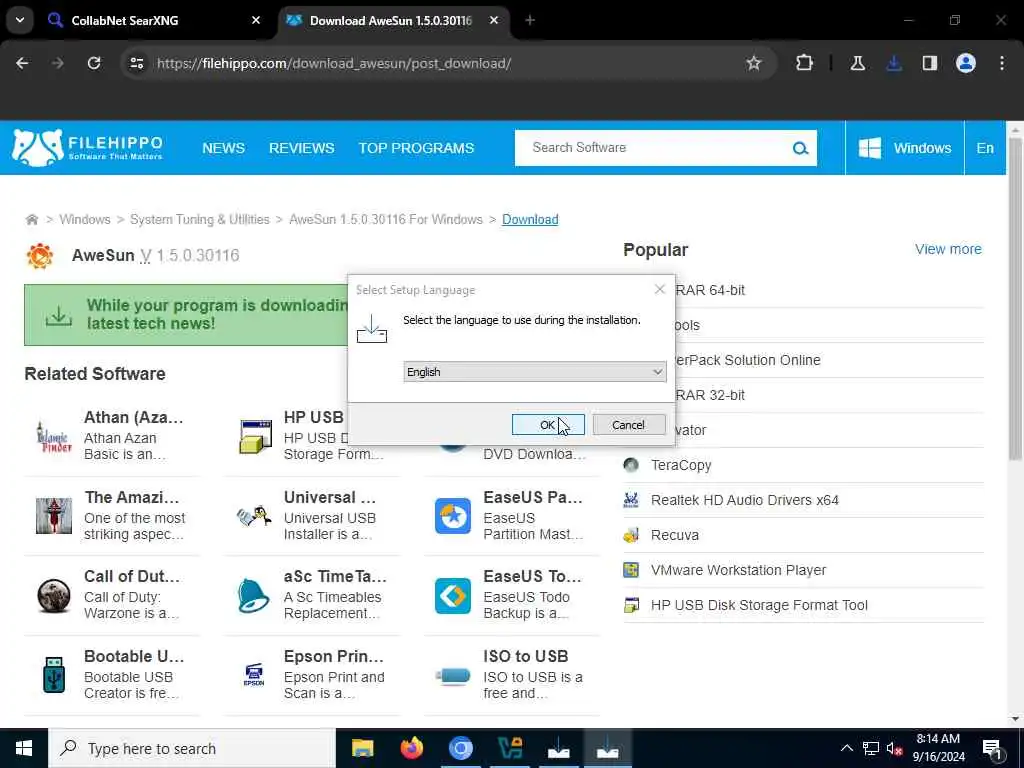Open the En language selector
This screenshot has height=768, width=1024.
pyautogui.click(x=985, y=148)
